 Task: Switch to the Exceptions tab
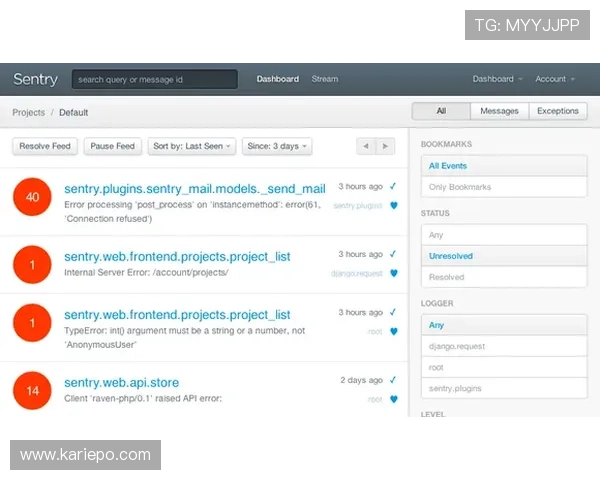point(557,111)
